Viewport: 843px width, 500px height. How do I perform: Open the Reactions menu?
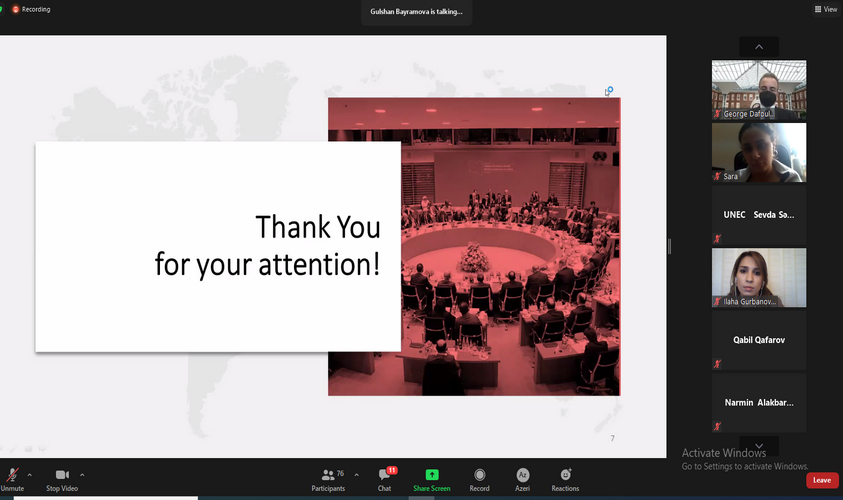pyautogui.click(x=565, y=478)
